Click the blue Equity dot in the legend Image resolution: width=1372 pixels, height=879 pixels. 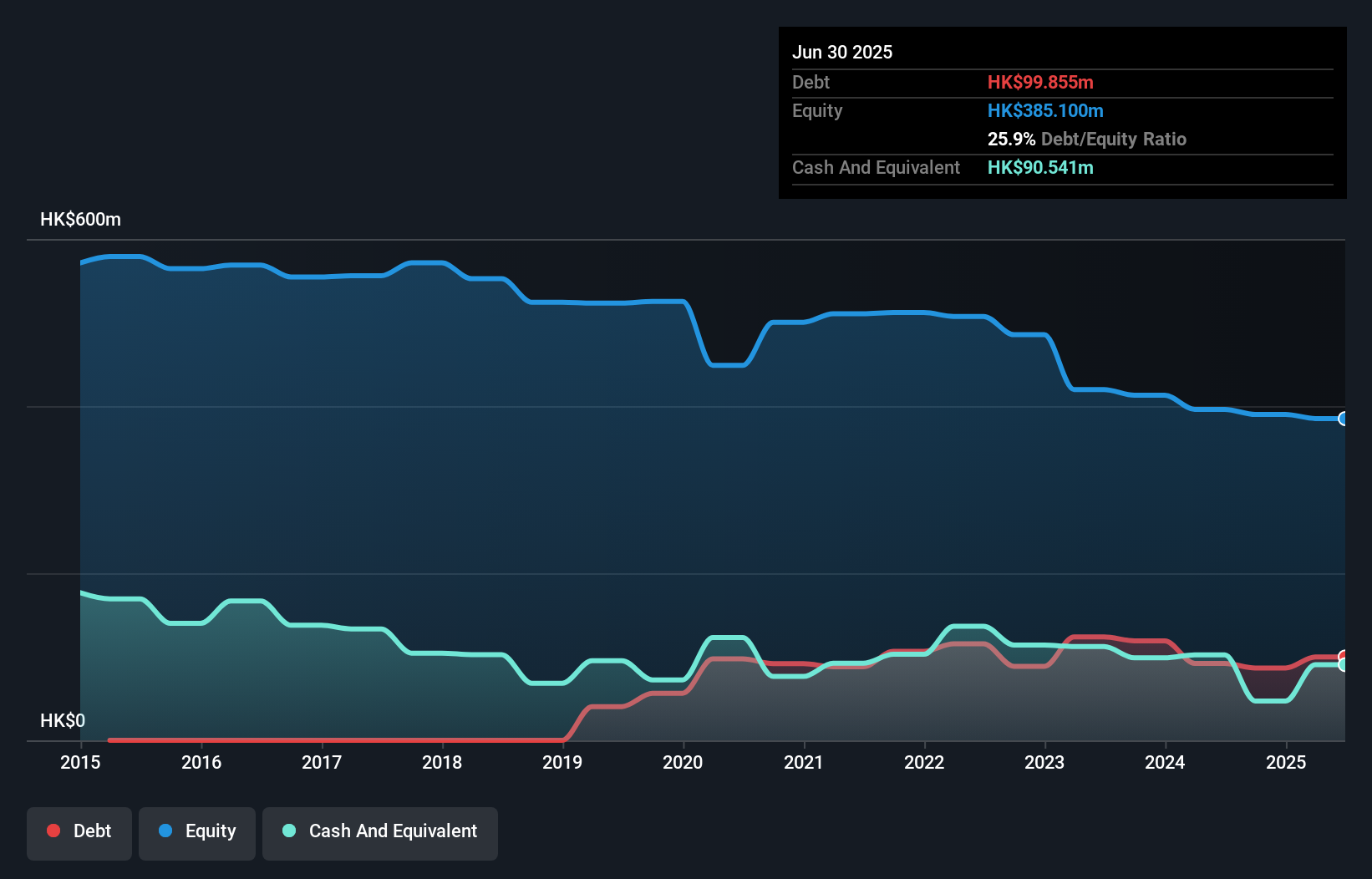tap(165, 831)
